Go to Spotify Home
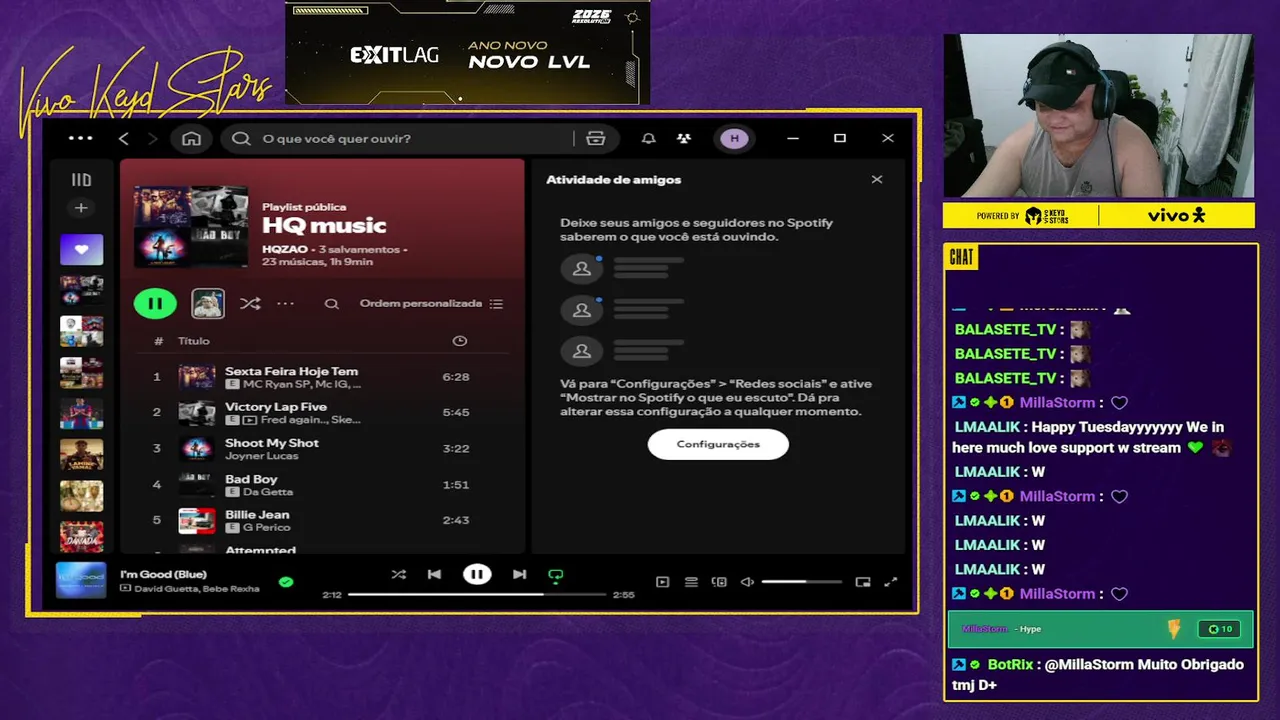This screenshot has height=720, width=1280. pos(191,138)
